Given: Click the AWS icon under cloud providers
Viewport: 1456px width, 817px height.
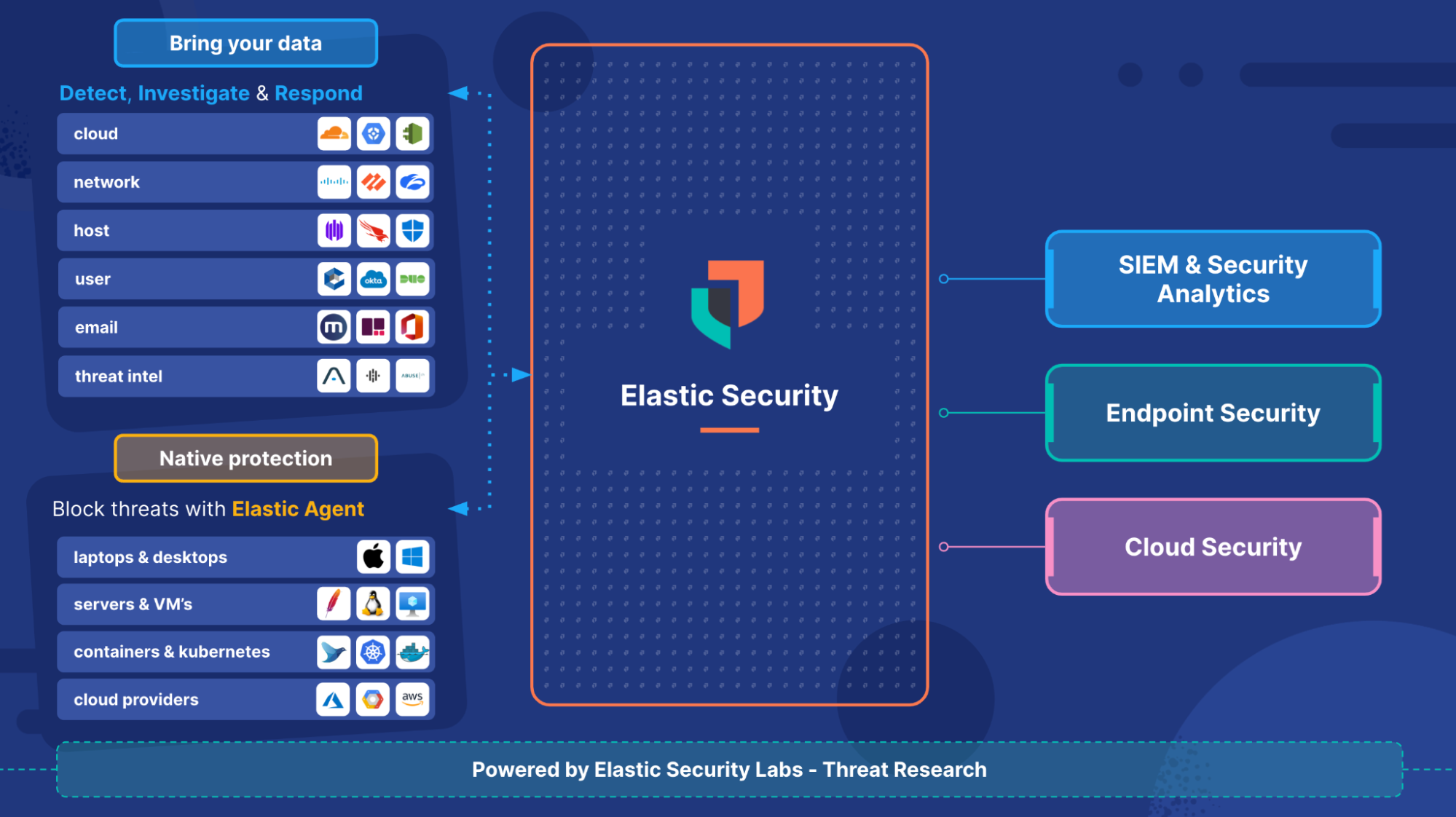Looking at the screenshot, I should click(x=412, y=699).
